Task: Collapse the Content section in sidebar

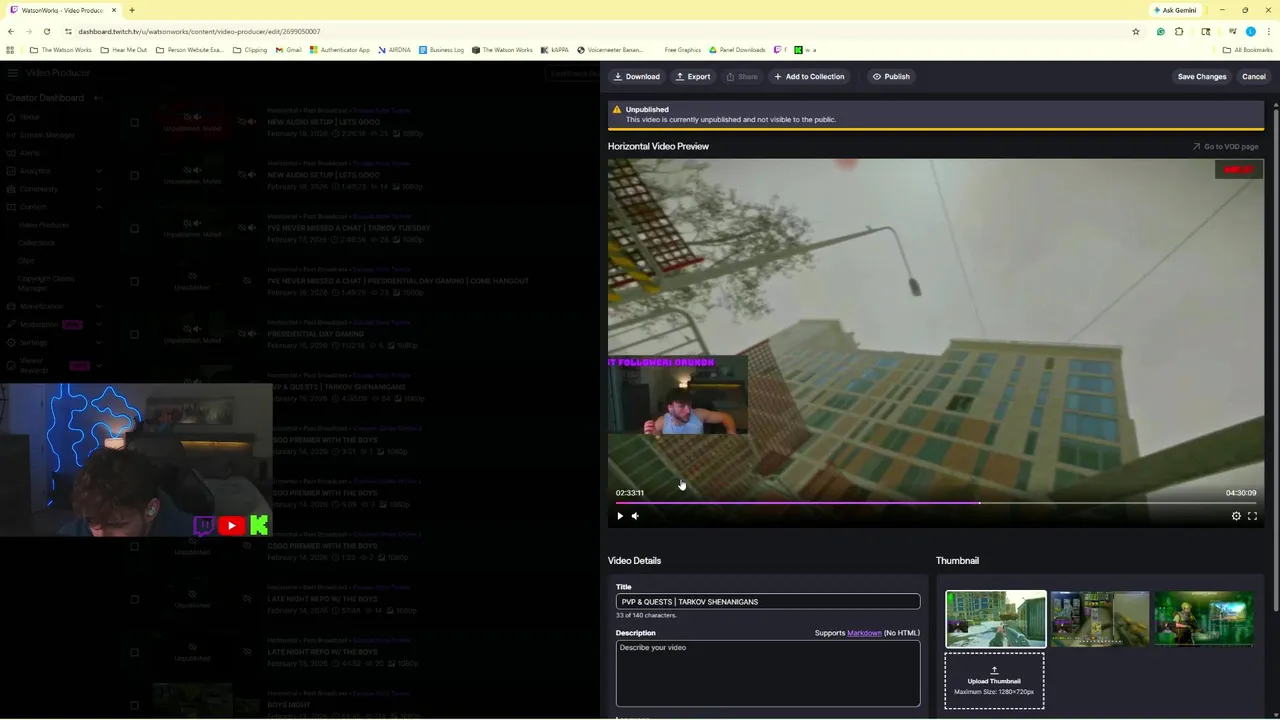Action: [x=99, y=207]
